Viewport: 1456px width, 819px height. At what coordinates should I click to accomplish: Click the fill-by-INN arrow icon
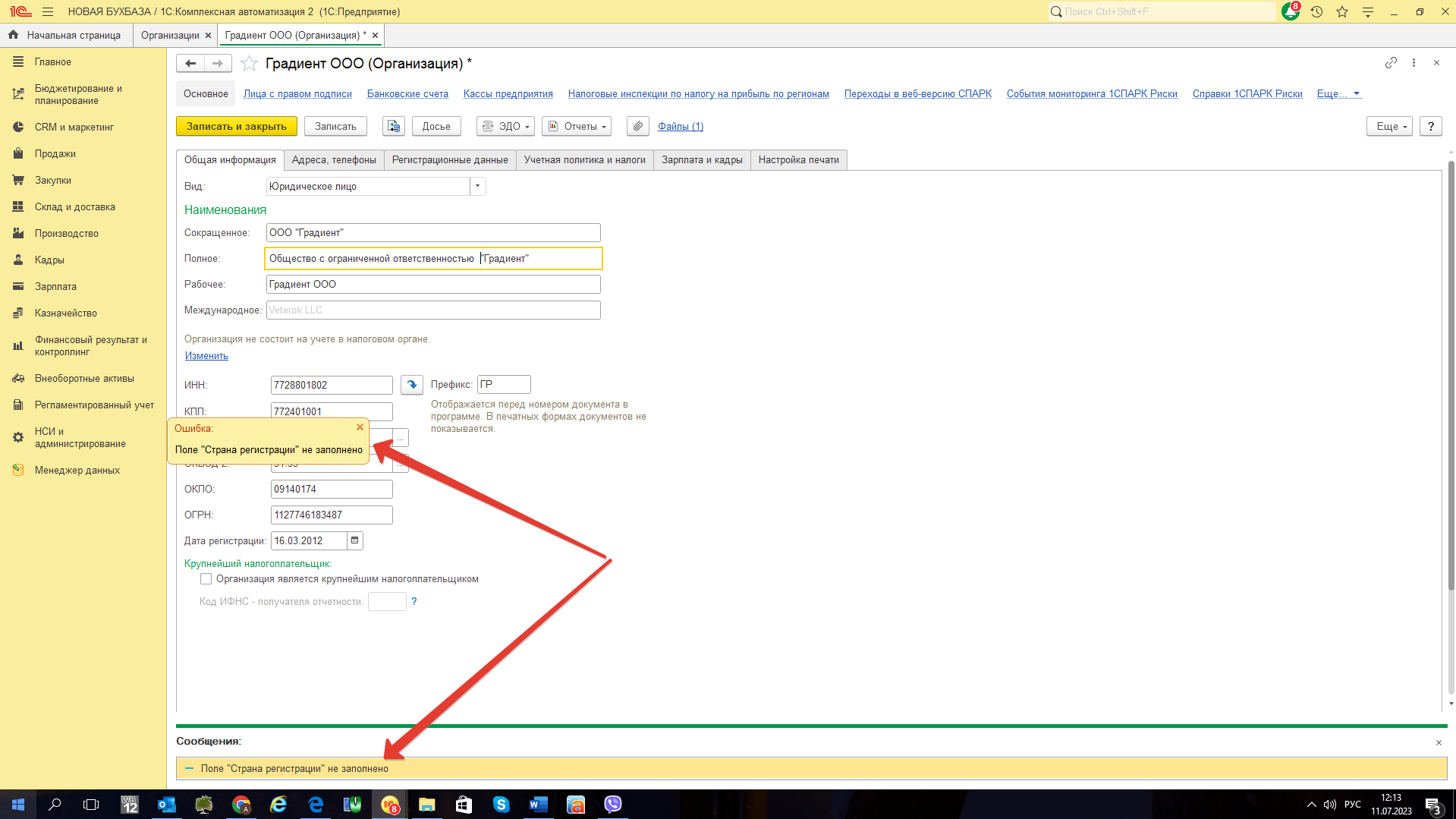[412, 385]
